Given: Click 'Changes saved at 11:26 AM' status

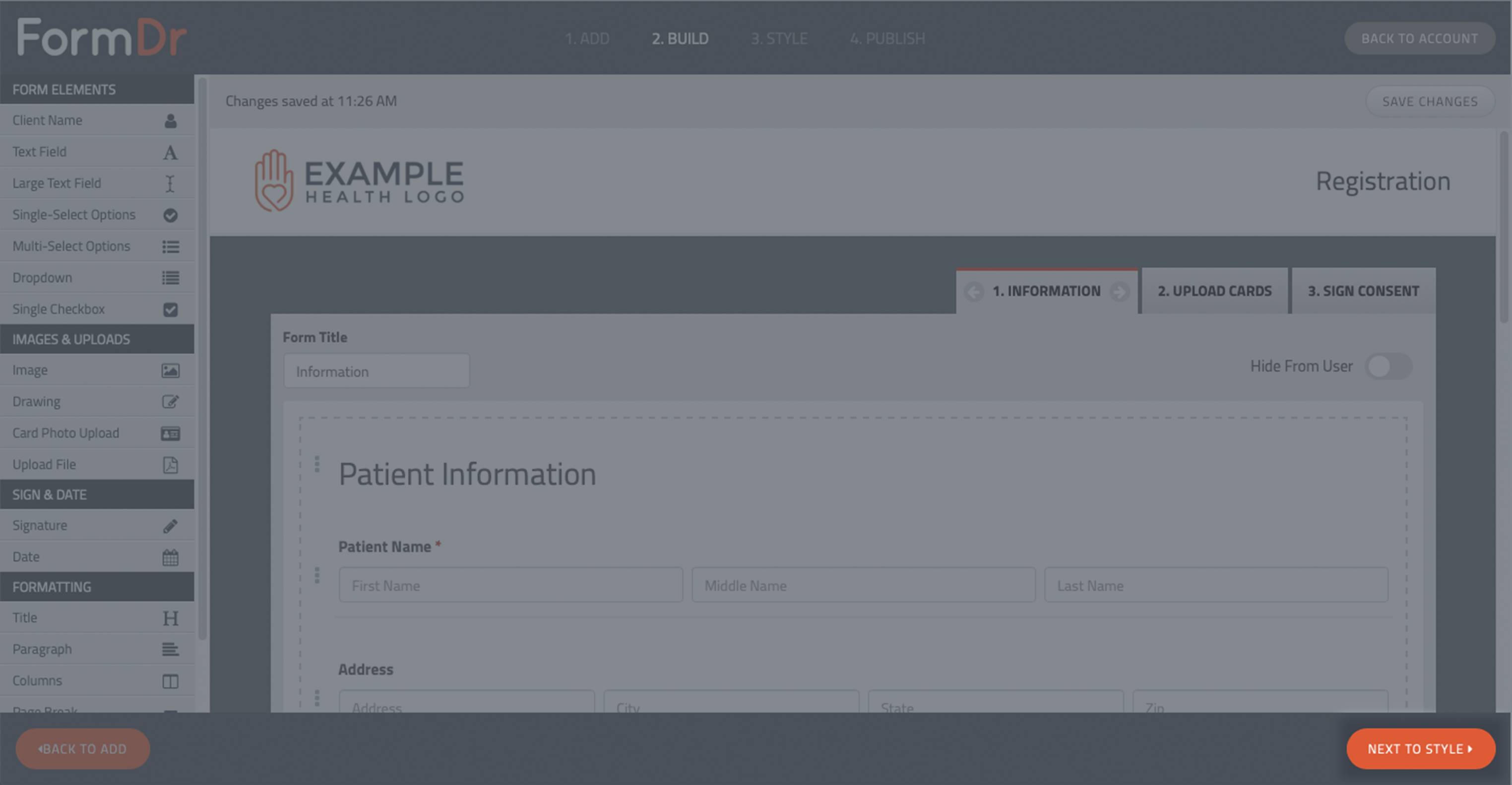Looking at the screenshot, I should pos(311,102).
